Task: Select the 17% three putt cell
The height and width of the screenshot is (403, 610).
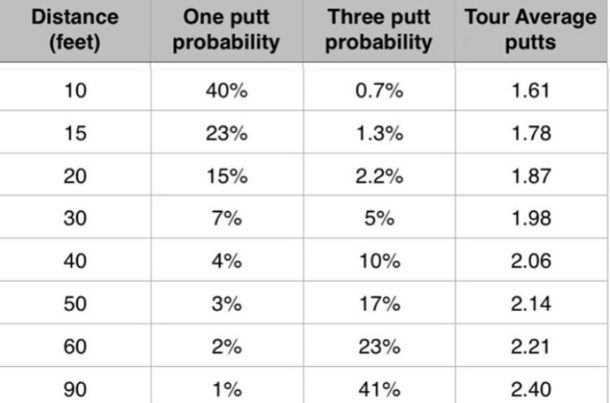Action: coord(379,303)
